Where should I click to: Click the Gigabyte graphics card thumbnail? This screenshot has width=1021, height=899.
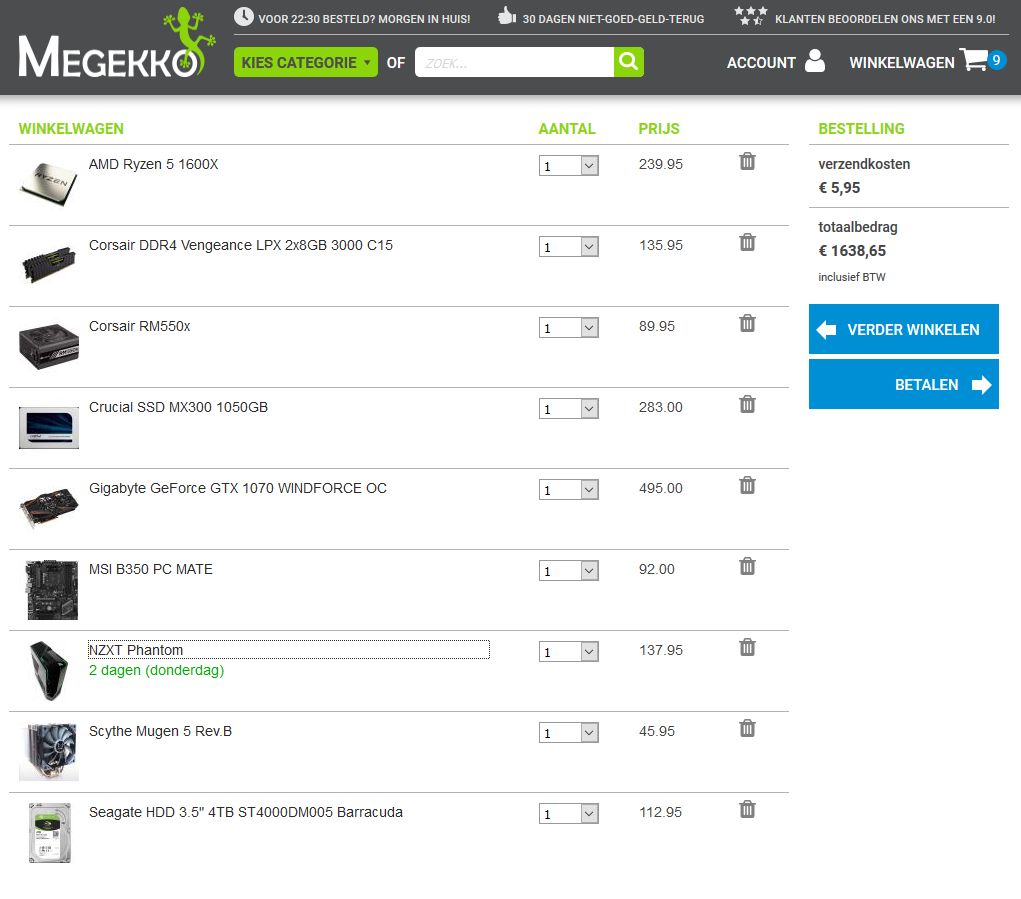49,507
